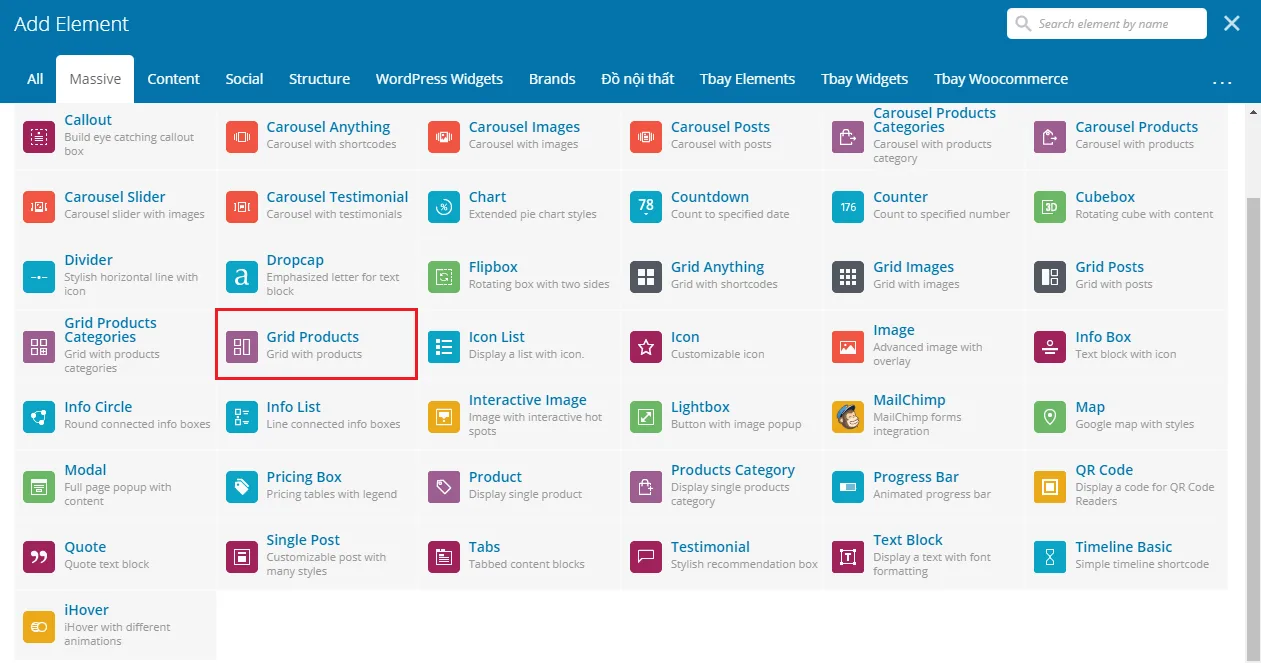
Task: Click the Chart pie icon
Action: click(443, 206)
